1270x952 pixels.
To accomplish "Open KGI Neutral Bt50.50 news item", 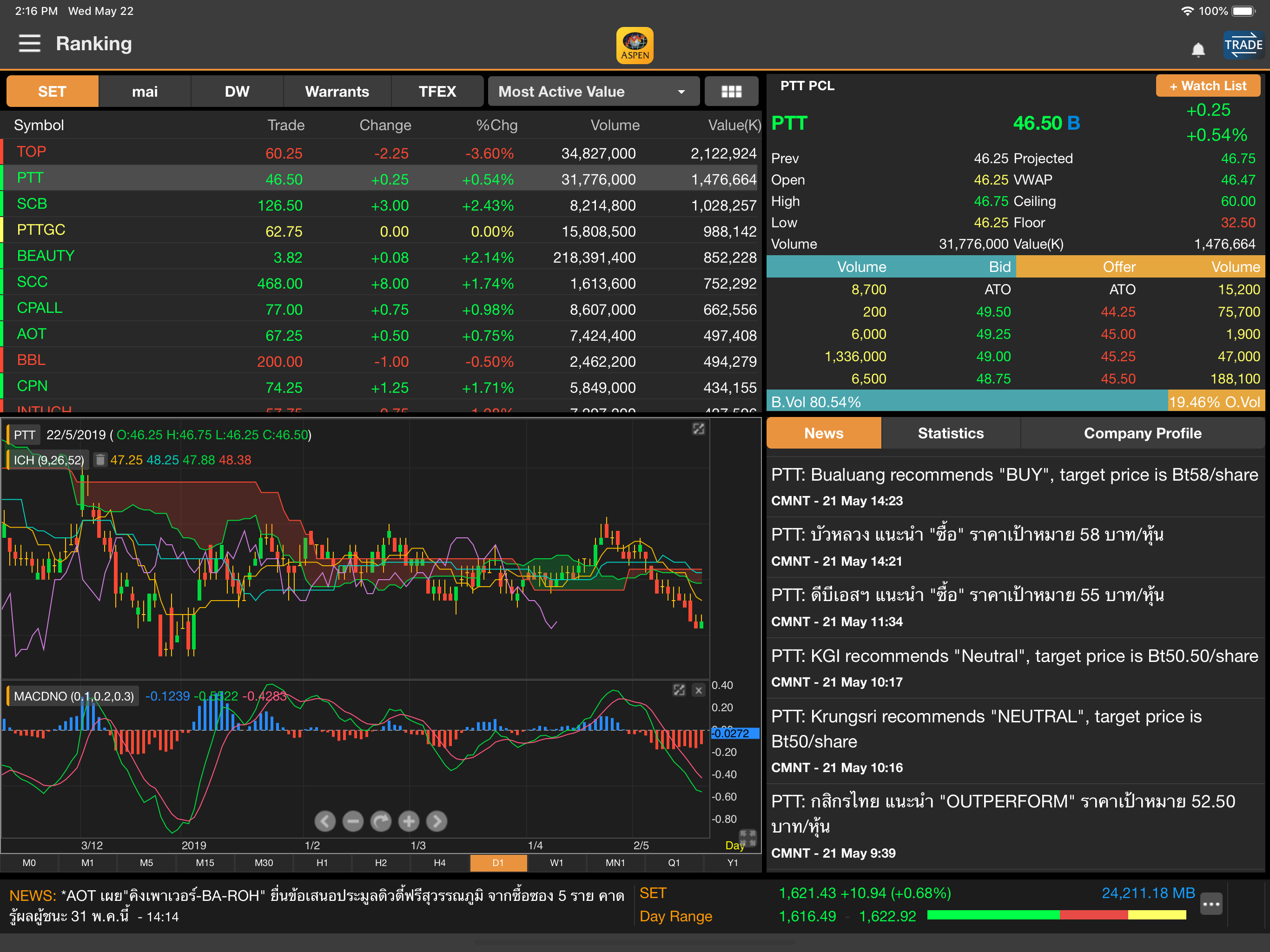I will 1015,668.
